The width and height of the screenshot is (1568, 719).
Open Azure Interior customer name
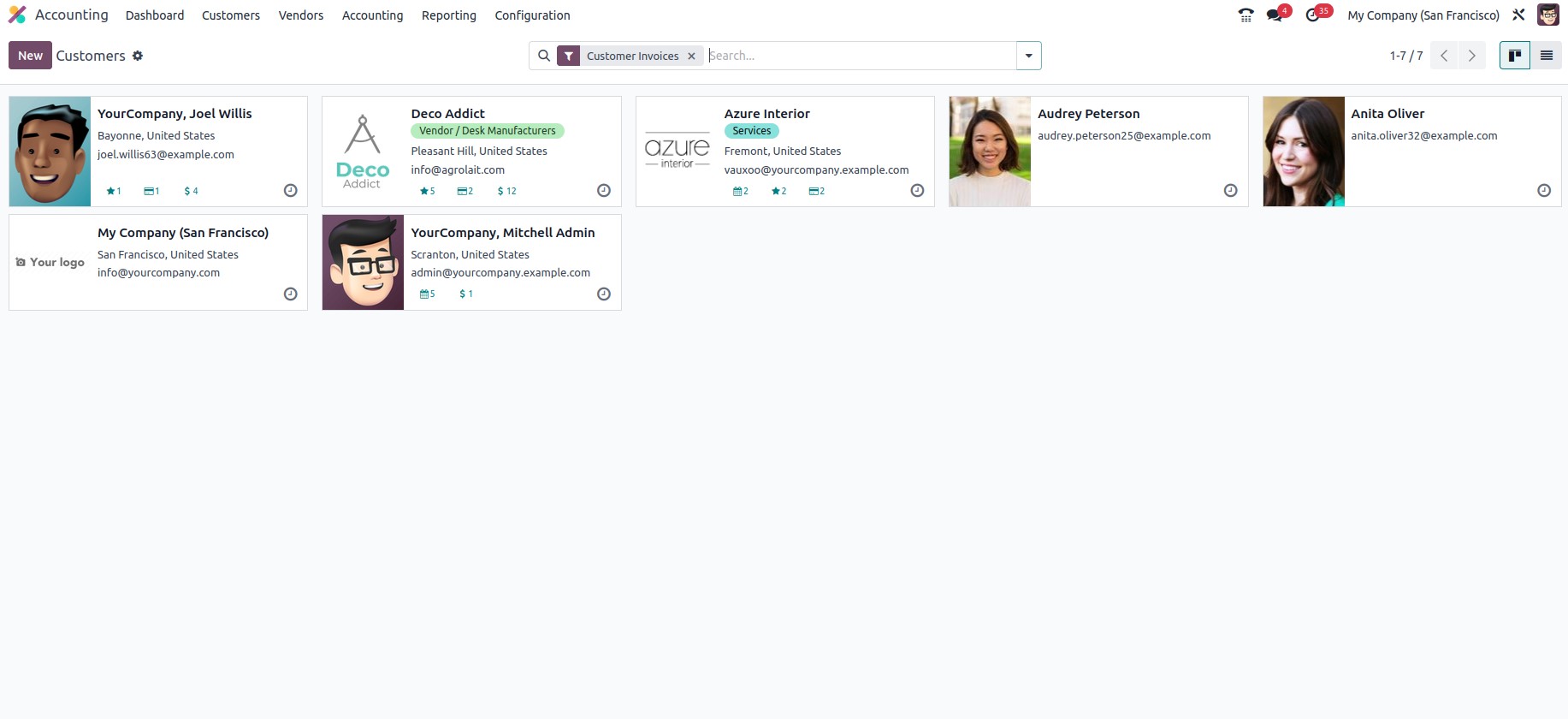point(766,114)
